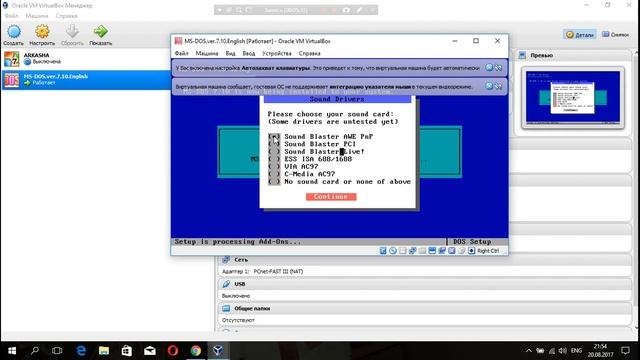Dismiss the keyboard auto-capture notification
Viewport: 640px width, 360px height.
click(489, 68)
